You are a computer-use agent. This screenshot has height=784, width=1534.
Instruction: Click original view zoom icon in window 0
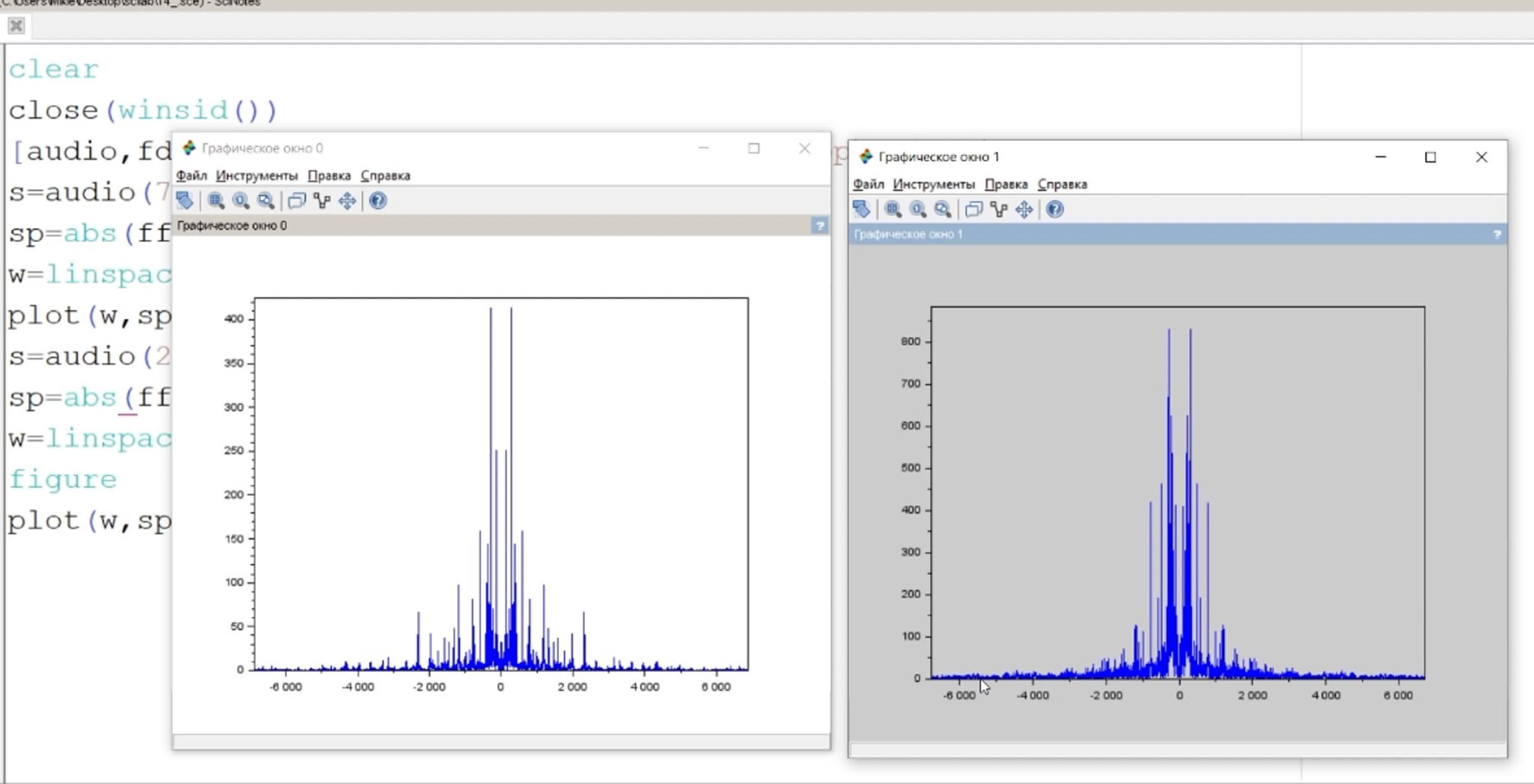point(240,201)
